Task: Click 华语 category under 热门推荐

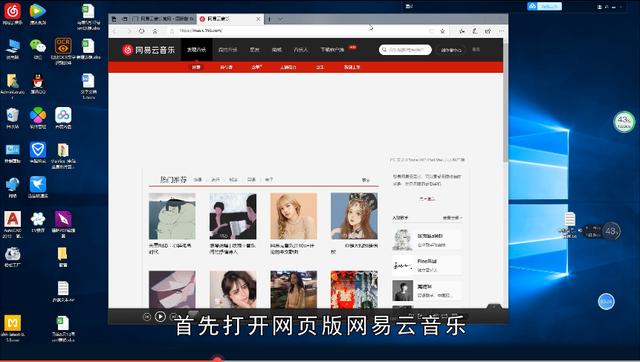Action: 198,180
